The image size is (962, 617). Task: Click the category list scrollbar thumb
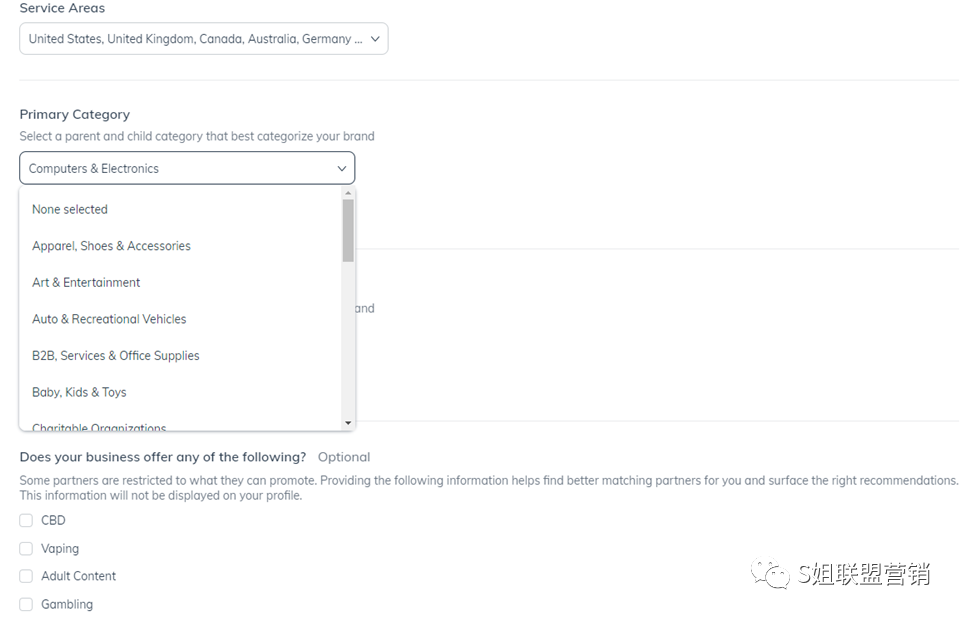[348, 230]
